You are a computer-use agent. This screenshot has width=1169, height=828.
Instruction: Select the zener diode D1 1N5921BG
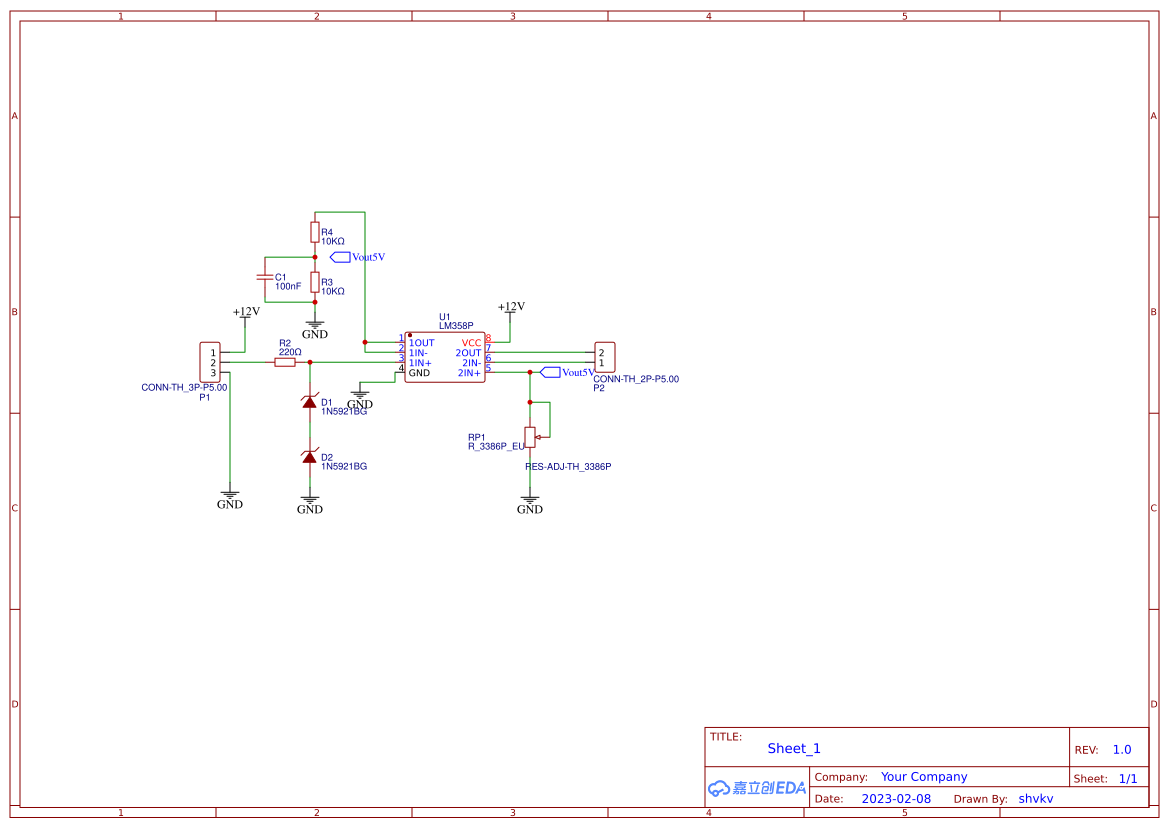point(310,400)
